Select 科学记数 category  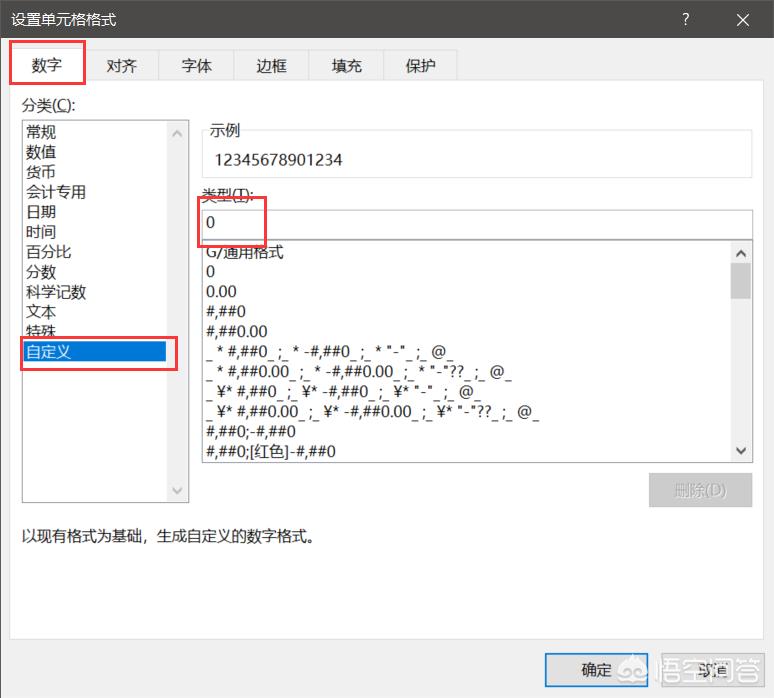point(56,292)
